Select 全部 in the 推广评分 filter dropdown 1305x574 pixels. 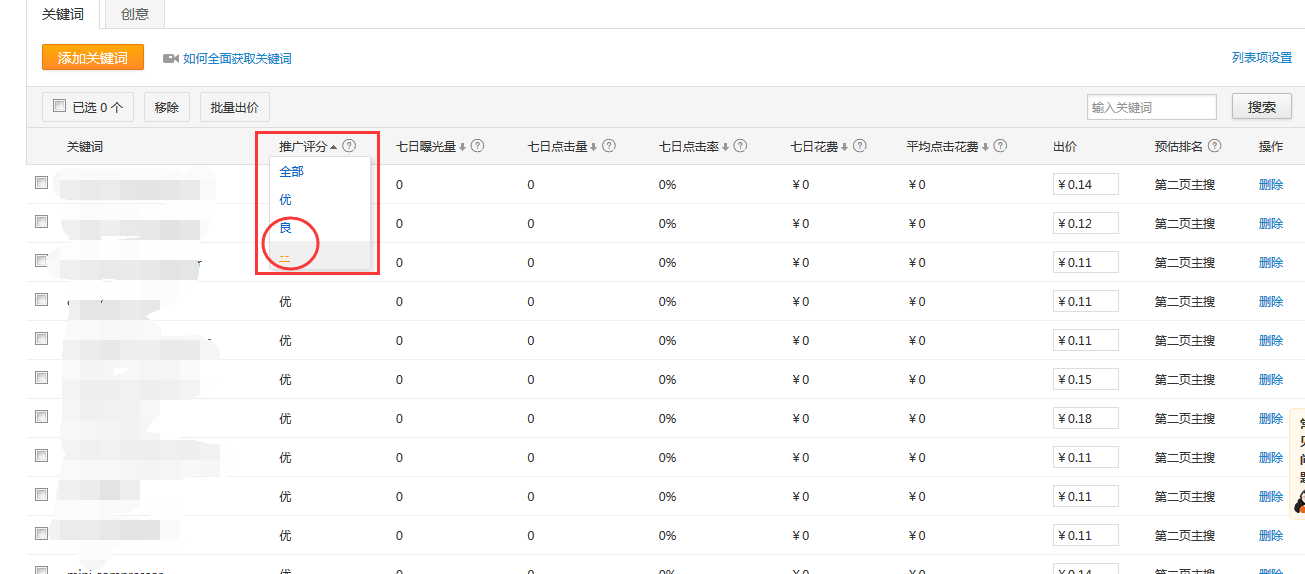pyautogui.click(x=291, y=172)
